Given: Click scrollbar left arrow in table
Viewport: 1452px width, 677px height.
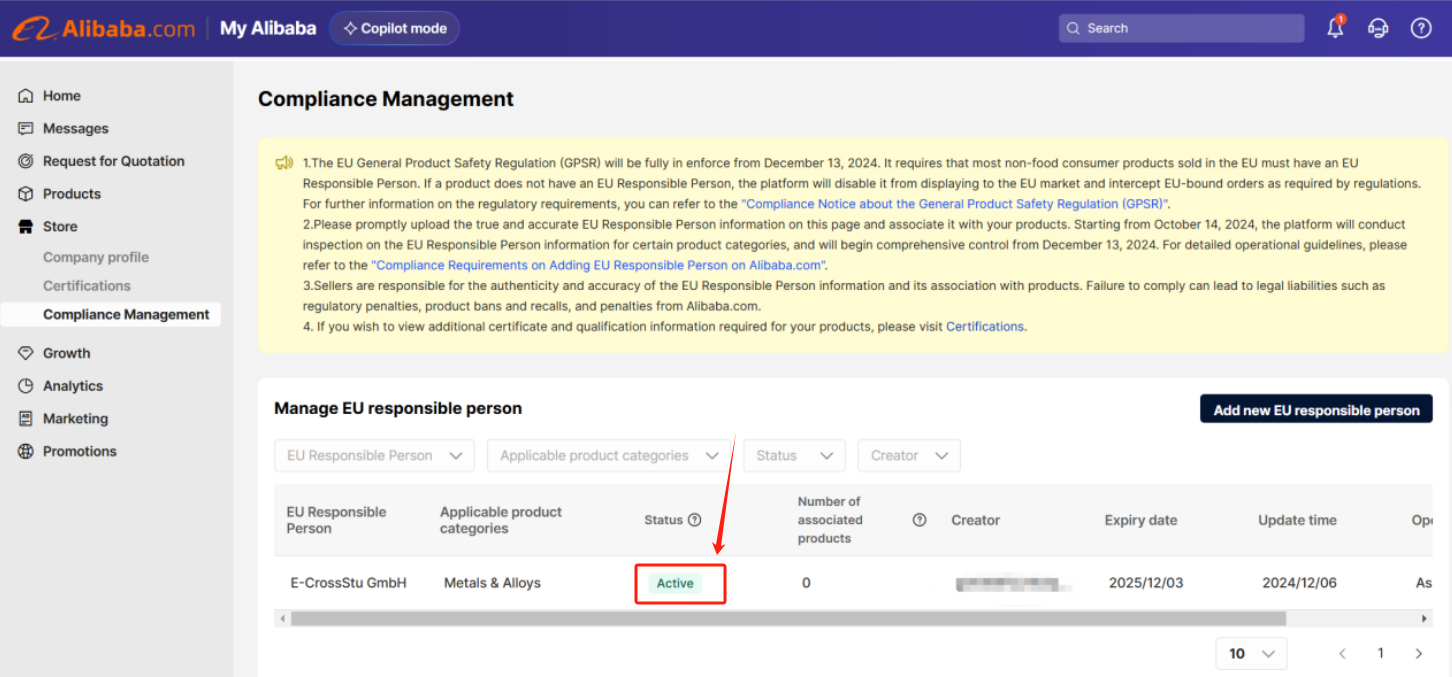Looking at the screenshot, I should (283, 619).
